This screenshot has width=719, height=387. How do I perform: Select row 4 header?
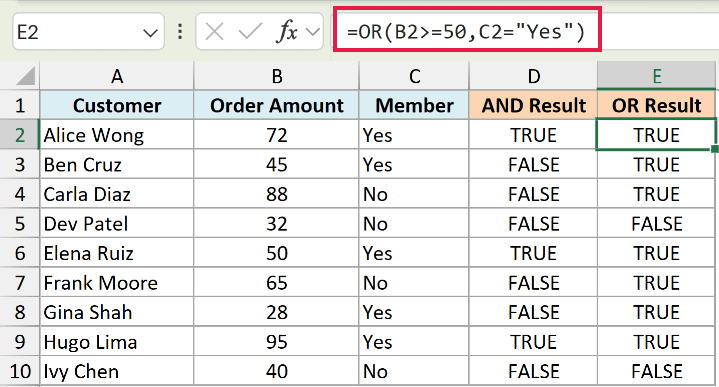pyautogui.click(x=20, y=194)
